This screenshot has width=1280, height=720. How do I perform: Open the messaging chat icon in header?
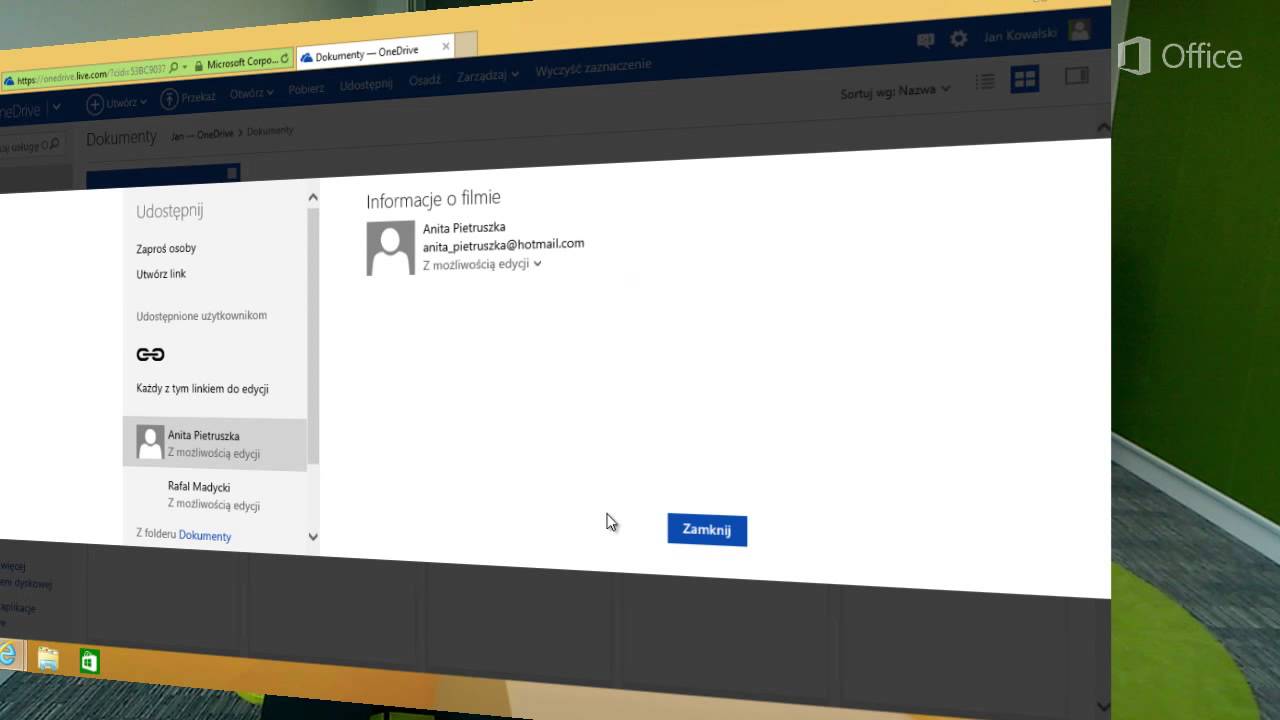(926, 40)
